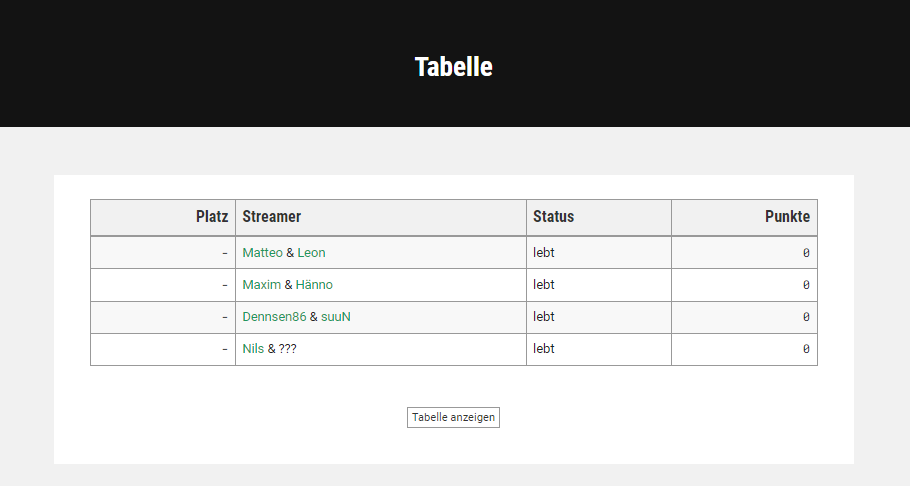Open the Matteo streamer link
This screenshot has height=486, width=910.
point(262,253)
